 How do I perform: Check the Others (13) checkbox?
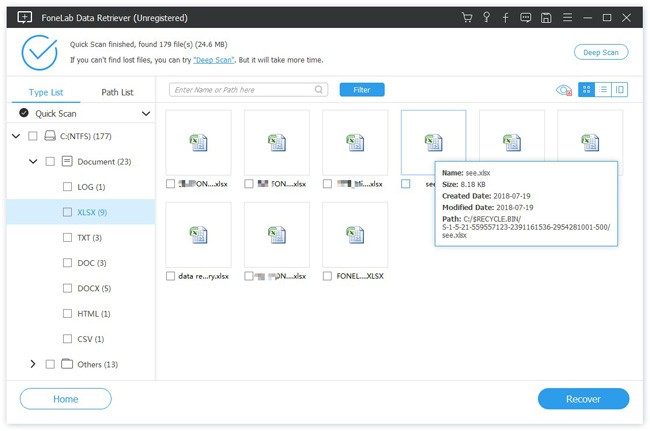[x=50, y=364]
